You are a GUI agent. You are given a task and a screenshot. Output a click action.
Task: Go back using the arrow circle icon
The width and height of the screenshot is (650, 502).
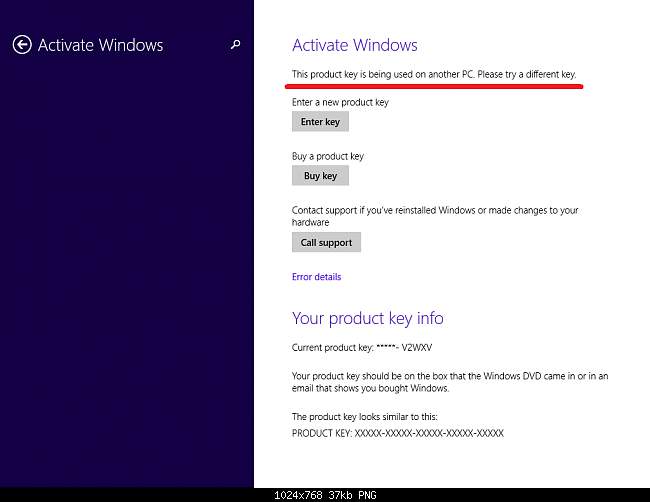pos(22,45)
